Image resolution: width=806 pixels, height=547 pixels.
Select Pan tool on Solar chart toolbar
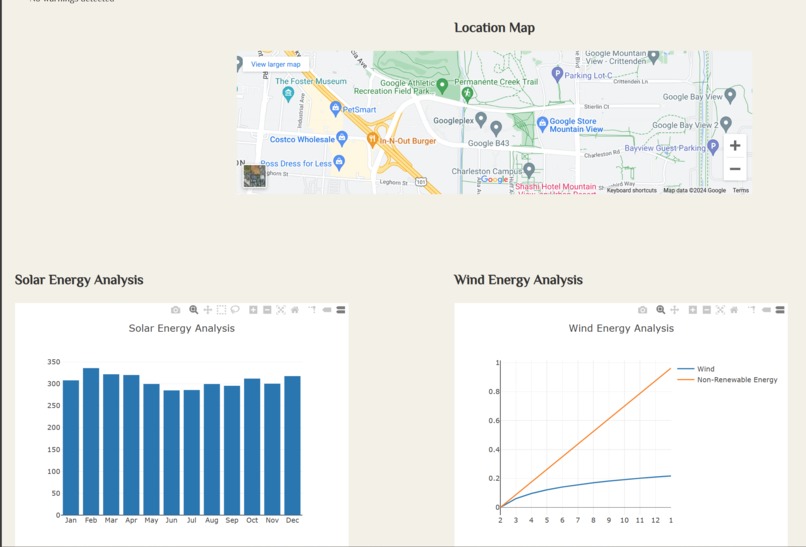(x=208, y=310)
